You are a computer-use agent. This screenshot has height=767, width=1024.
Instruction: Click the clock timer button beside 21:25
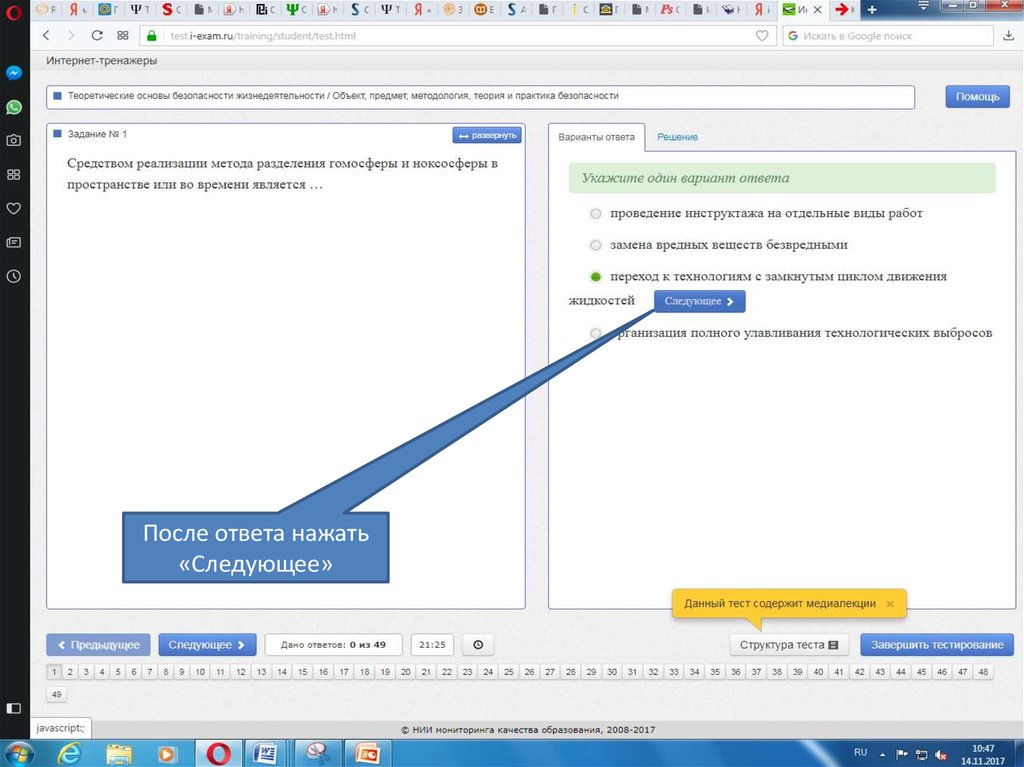(x=478, y=645)
